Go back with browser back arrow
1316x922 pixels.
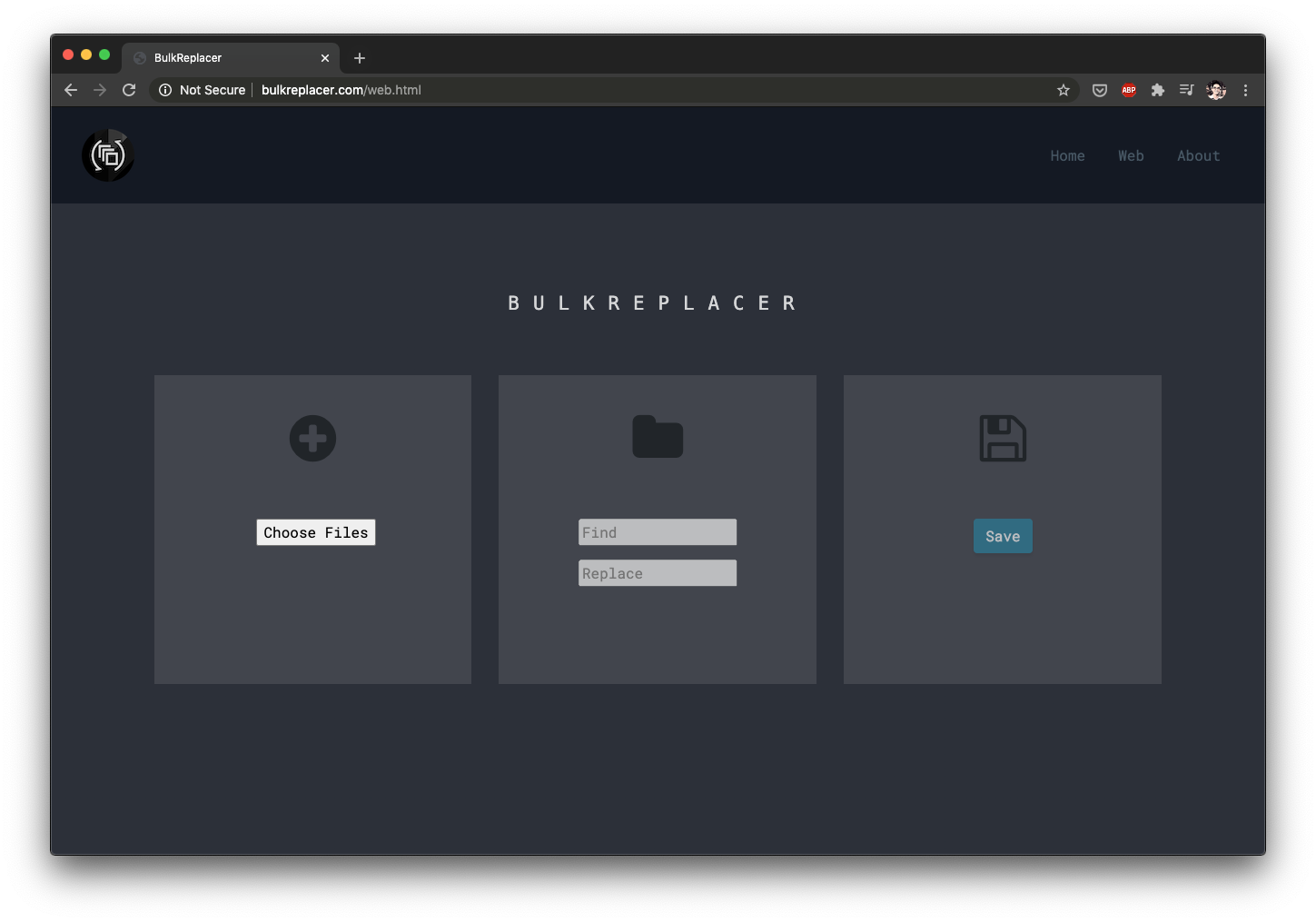71,90
